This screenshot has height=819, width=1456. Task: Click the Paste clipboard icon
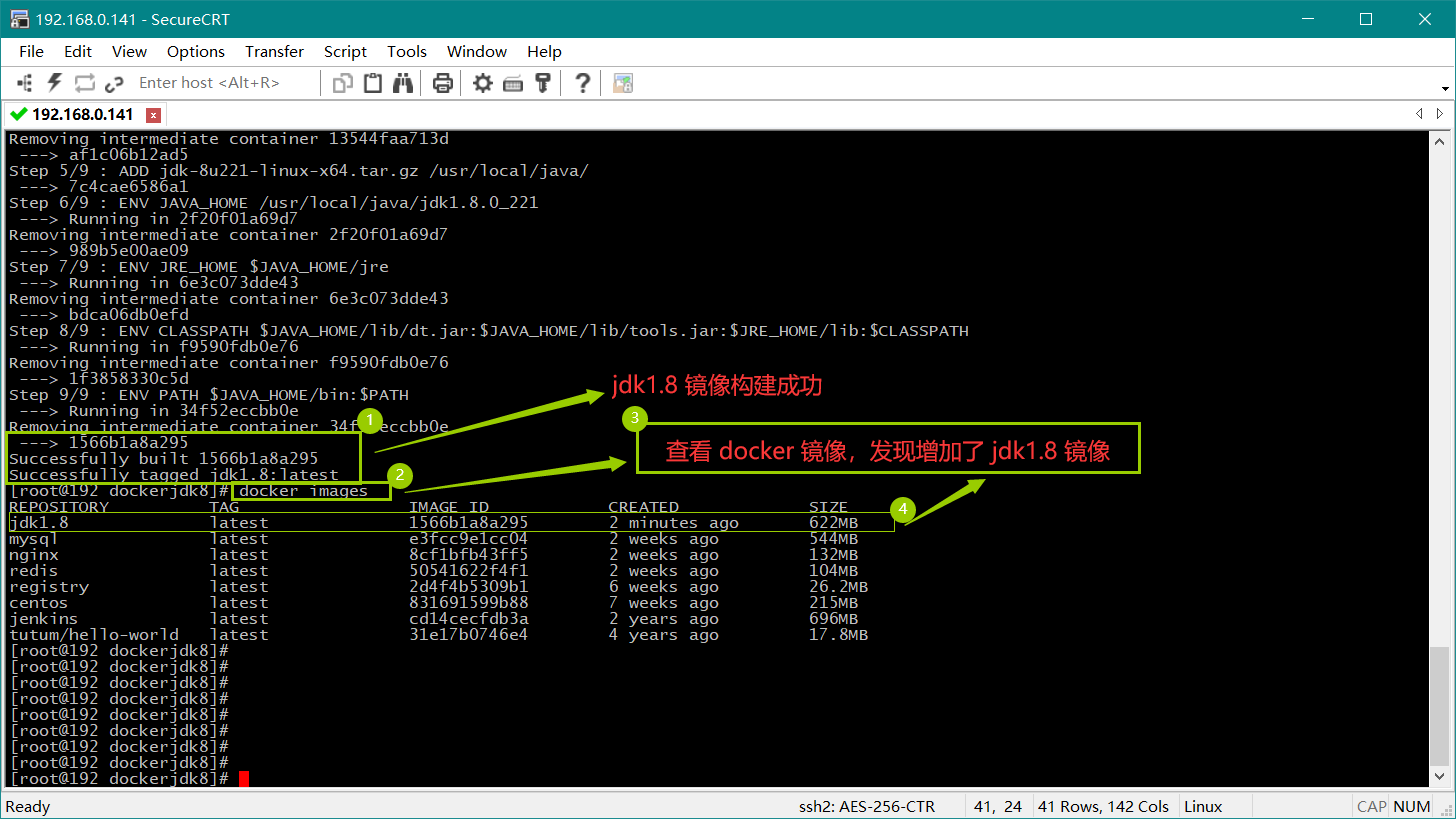coord(373,83)
